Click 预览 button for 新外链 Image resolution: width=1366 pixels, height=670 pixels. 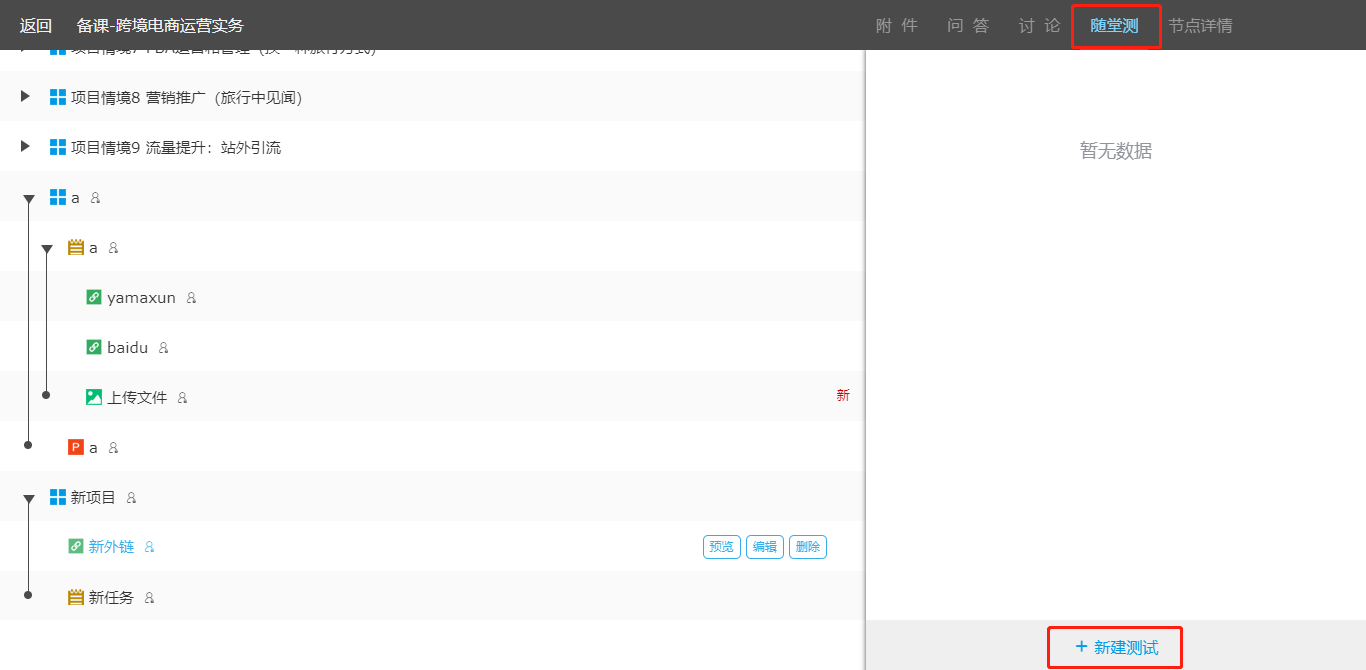[722, 547]
